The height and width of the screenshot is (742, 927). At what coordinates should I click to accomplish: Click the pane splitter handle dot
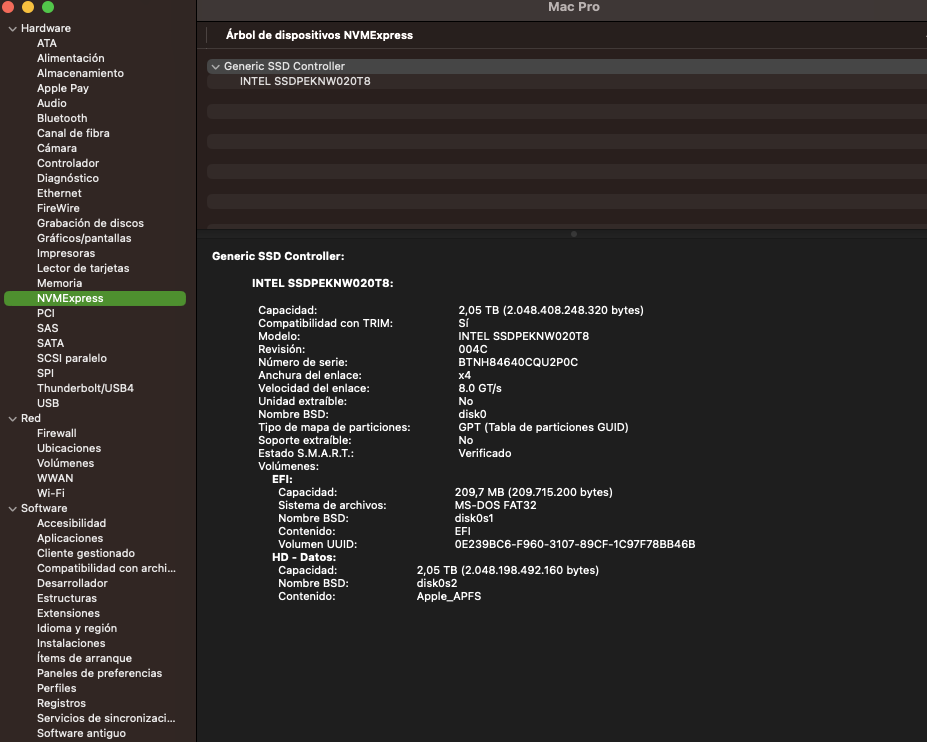pyautogui.click(x=573, y=234)
